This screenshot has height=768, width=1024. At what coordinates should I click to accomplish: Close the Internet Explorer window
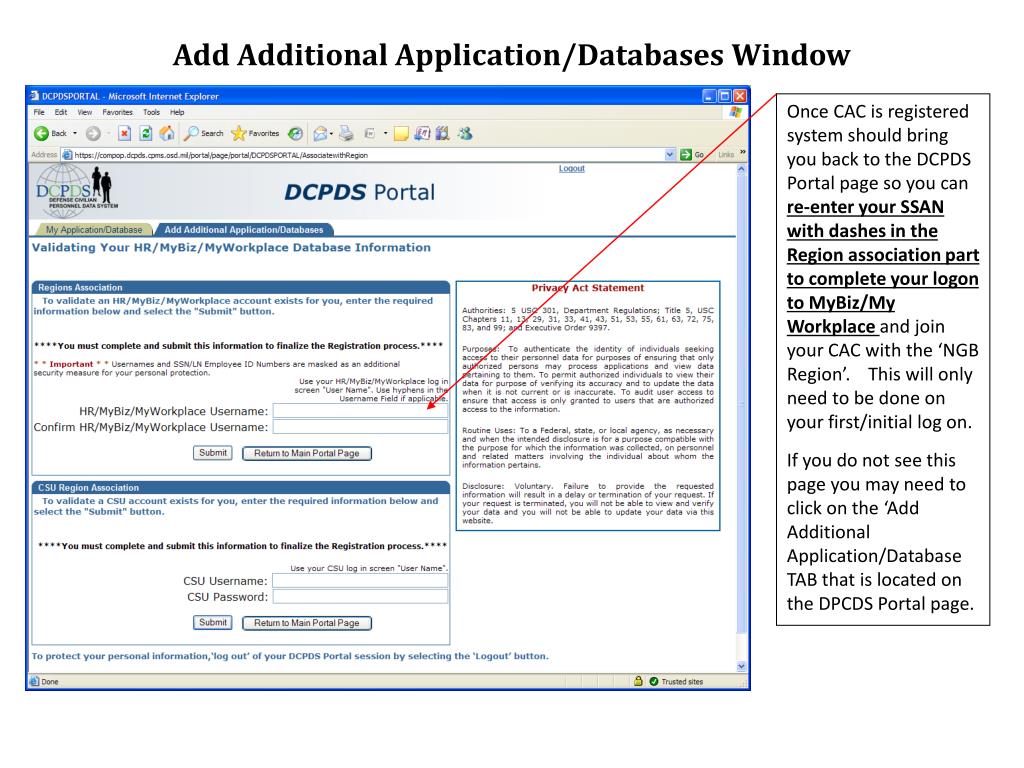pos(740,96)
